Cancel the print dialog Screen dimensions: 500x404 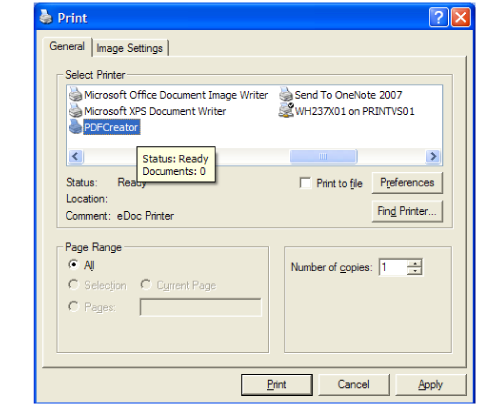click(x=354, y=385)
